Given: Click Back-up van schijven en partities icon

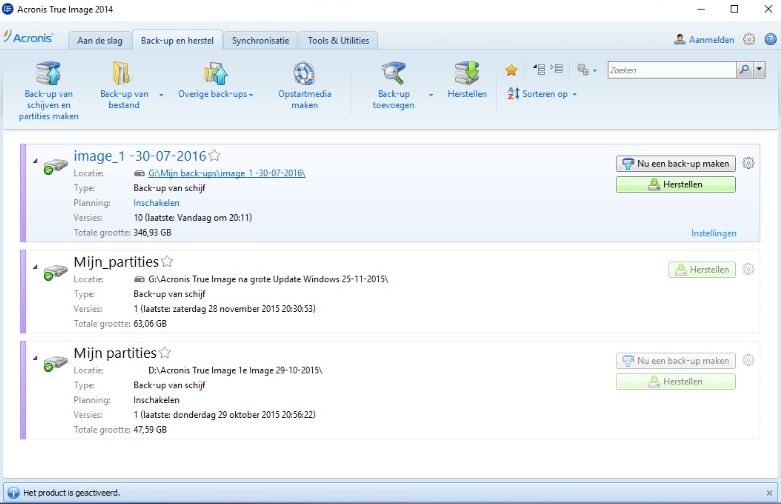Looking at the screenshot, I should 48,73.
